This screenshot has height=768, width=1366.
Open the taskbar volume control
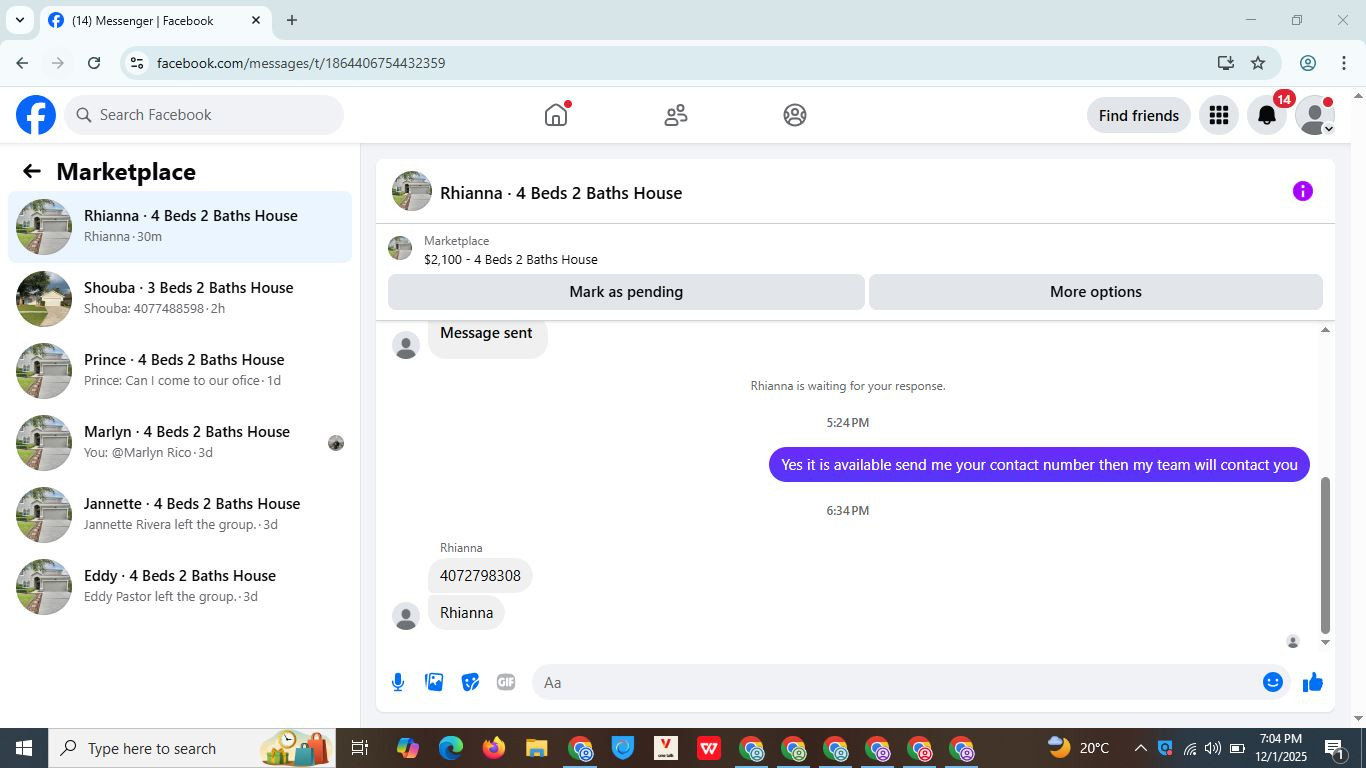coord(1213,748)
